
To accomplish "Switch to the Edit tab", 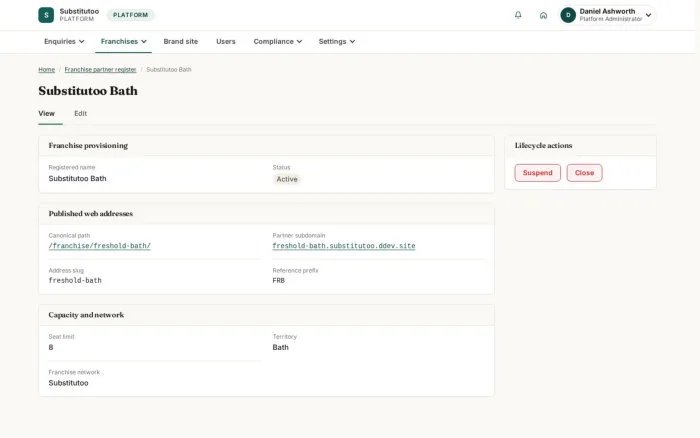I will pyautogui.click(x=80, y=113).
